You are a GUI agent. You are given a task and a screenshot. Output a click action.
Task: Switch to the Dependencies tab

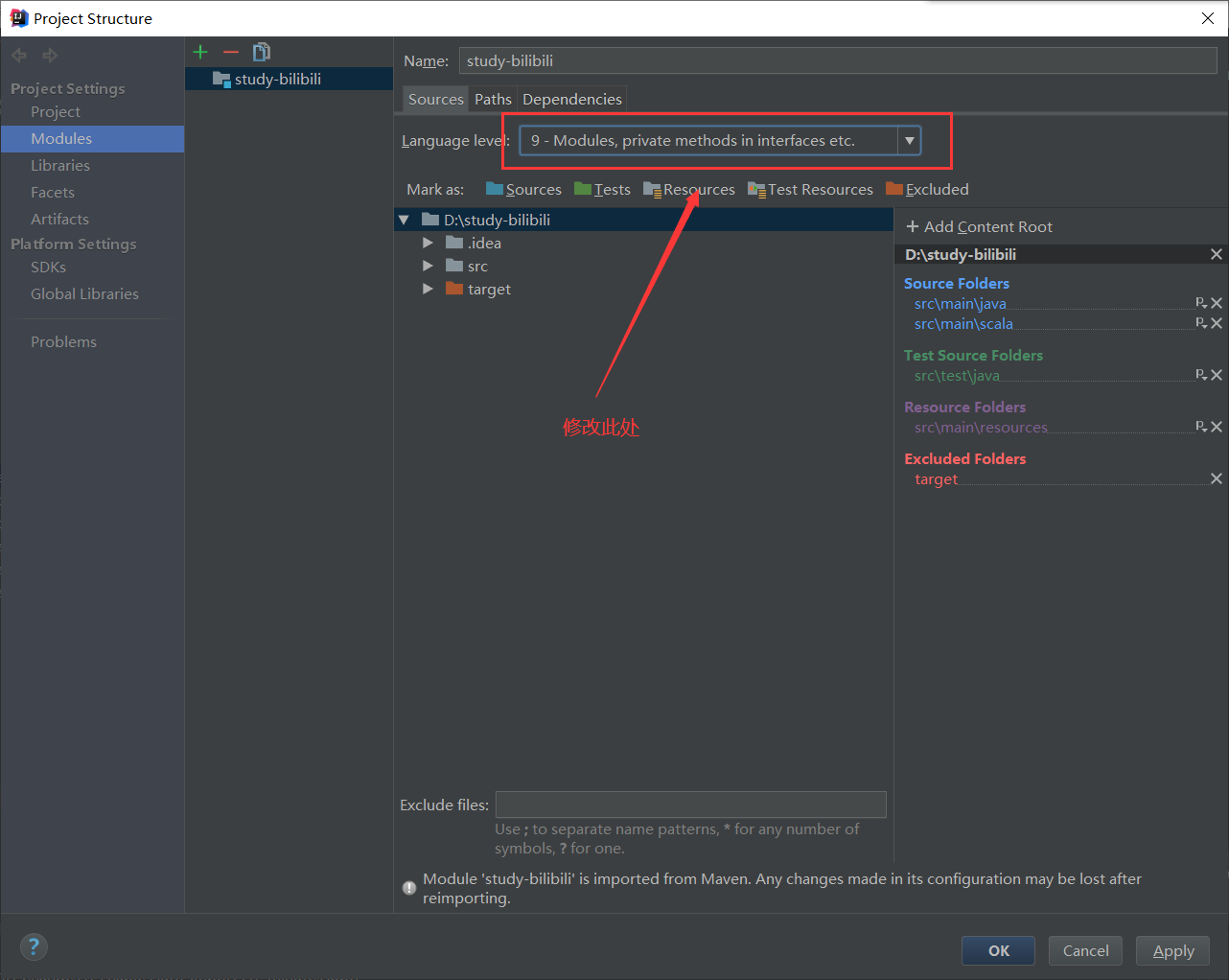tap(572, 99)
